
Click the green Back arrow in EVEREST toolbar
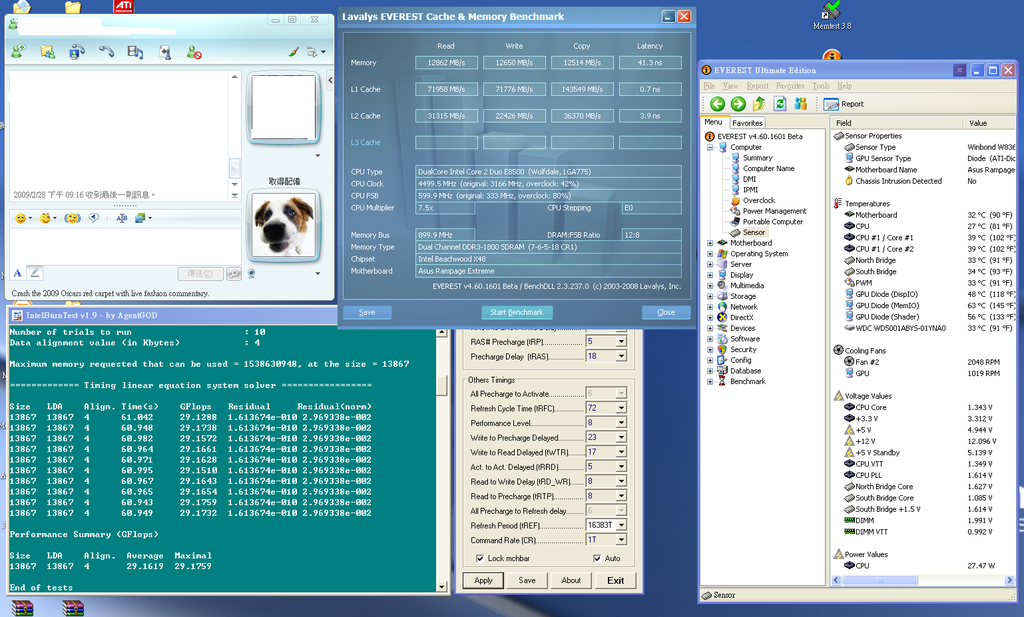717,104
